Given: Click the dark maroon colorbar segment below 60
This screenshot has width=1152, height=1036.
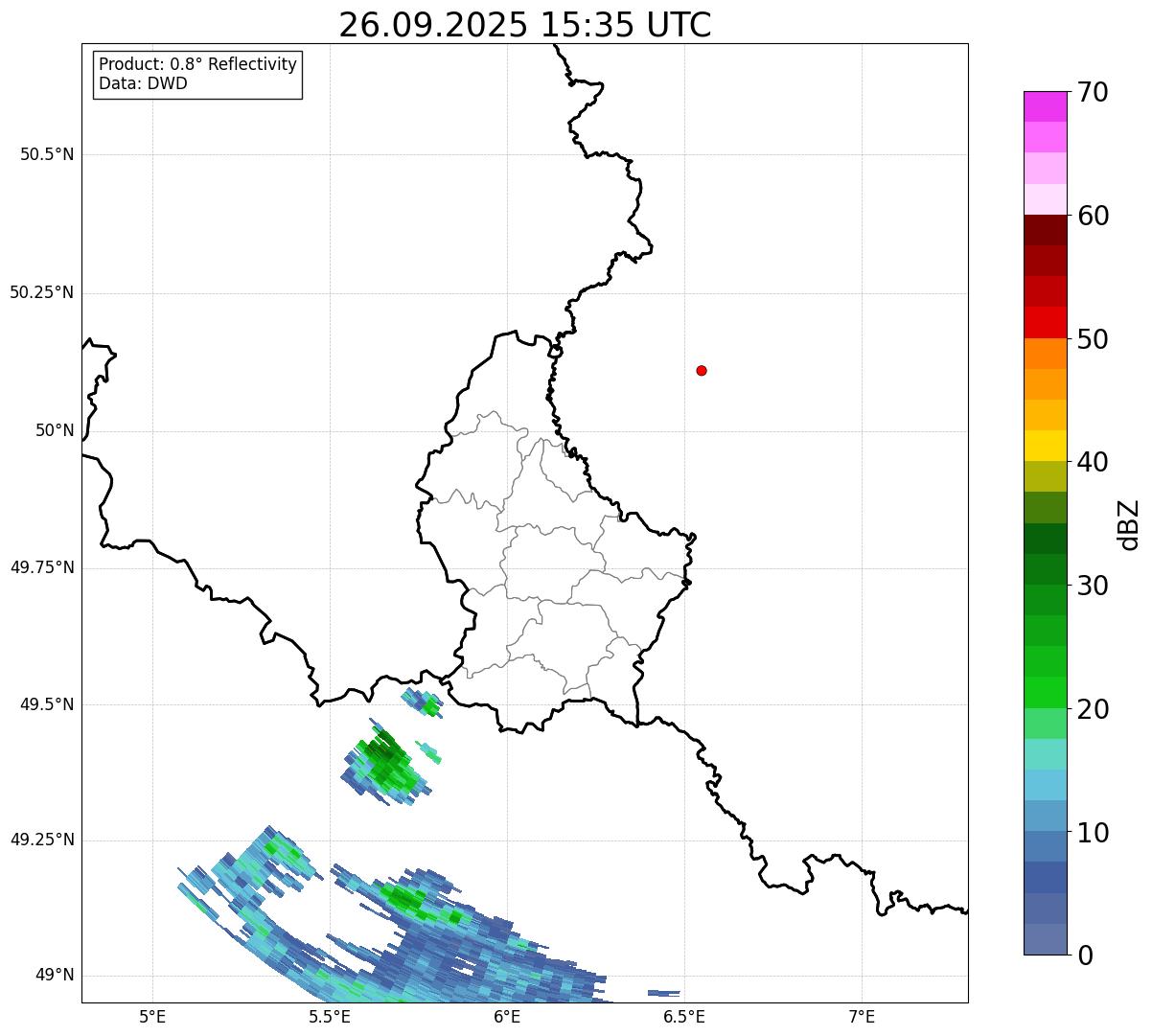Looking at the screenshot, I should pyautogui.click(x=1045, y=231).
